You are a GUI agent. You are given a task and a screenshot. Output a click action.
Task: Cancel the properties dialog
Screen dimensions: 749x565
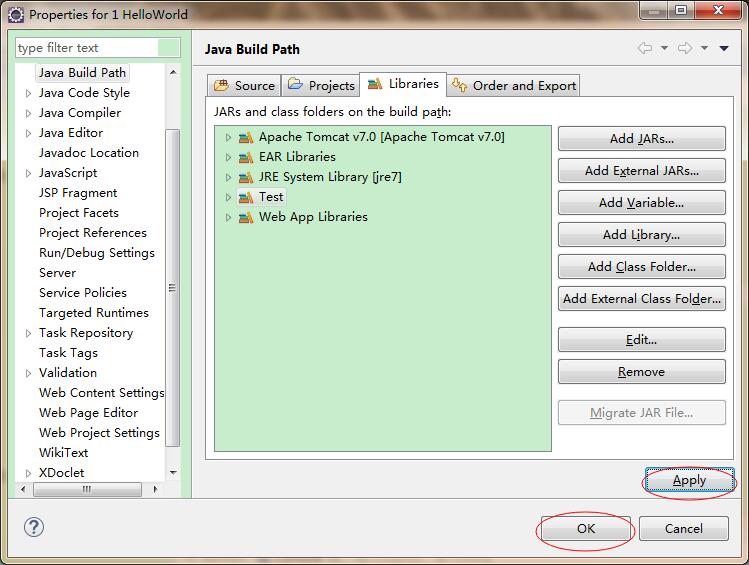pos(684,528)
